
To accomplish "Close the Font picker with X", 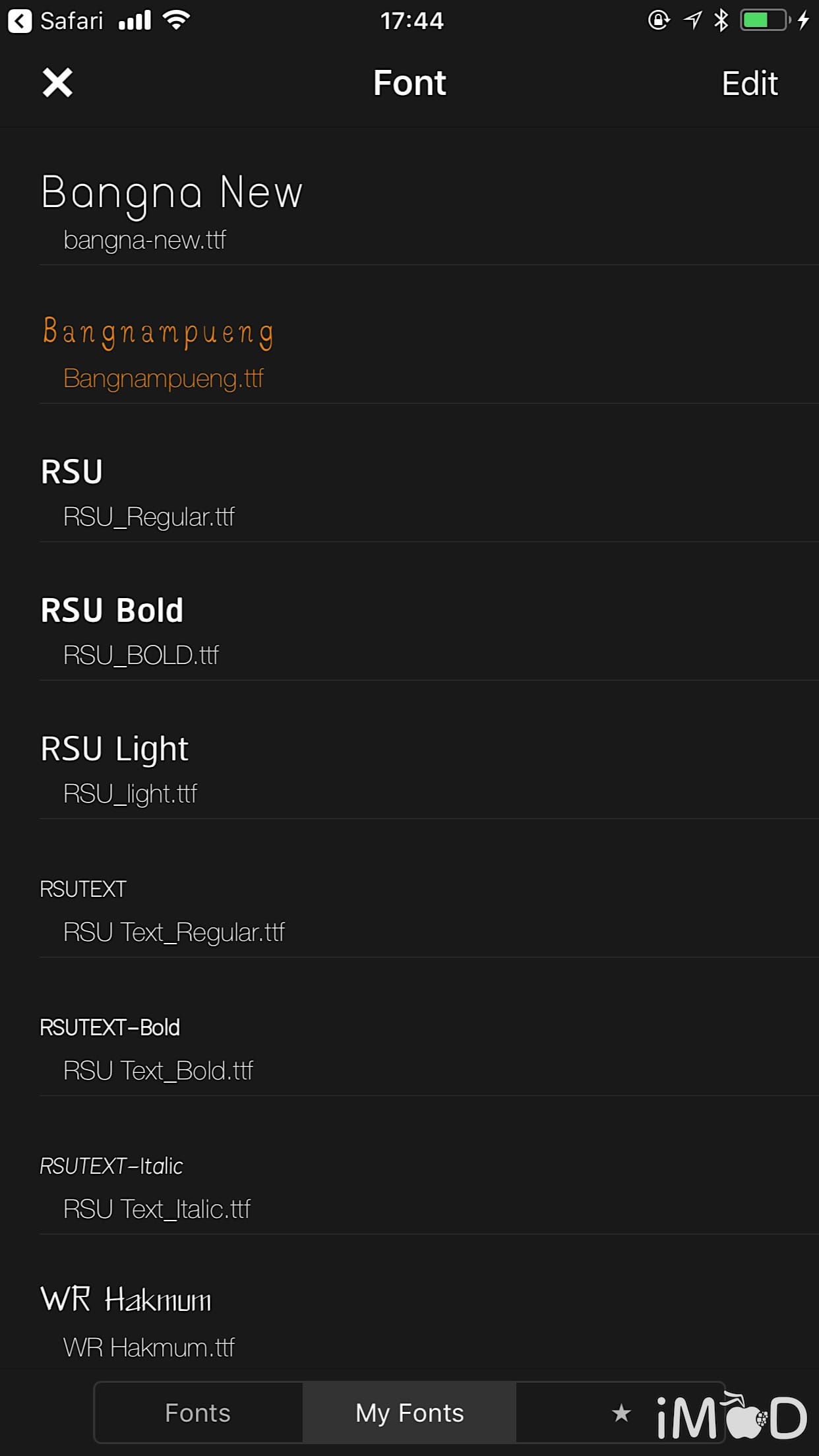I will 57,83.
